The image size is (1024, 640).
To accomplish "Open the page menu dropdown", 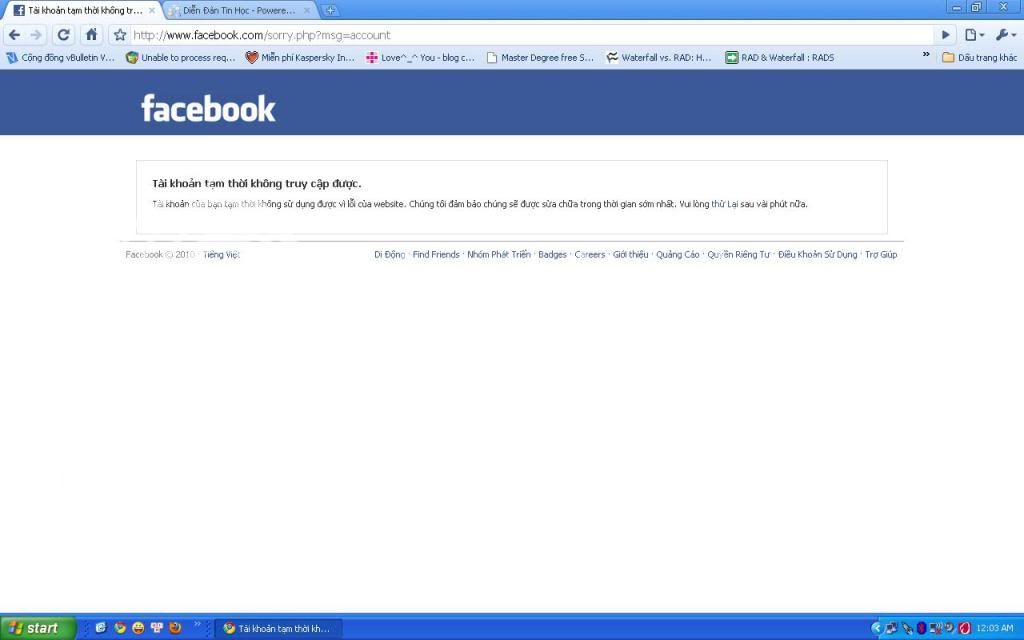I will [x=974, y=35].
